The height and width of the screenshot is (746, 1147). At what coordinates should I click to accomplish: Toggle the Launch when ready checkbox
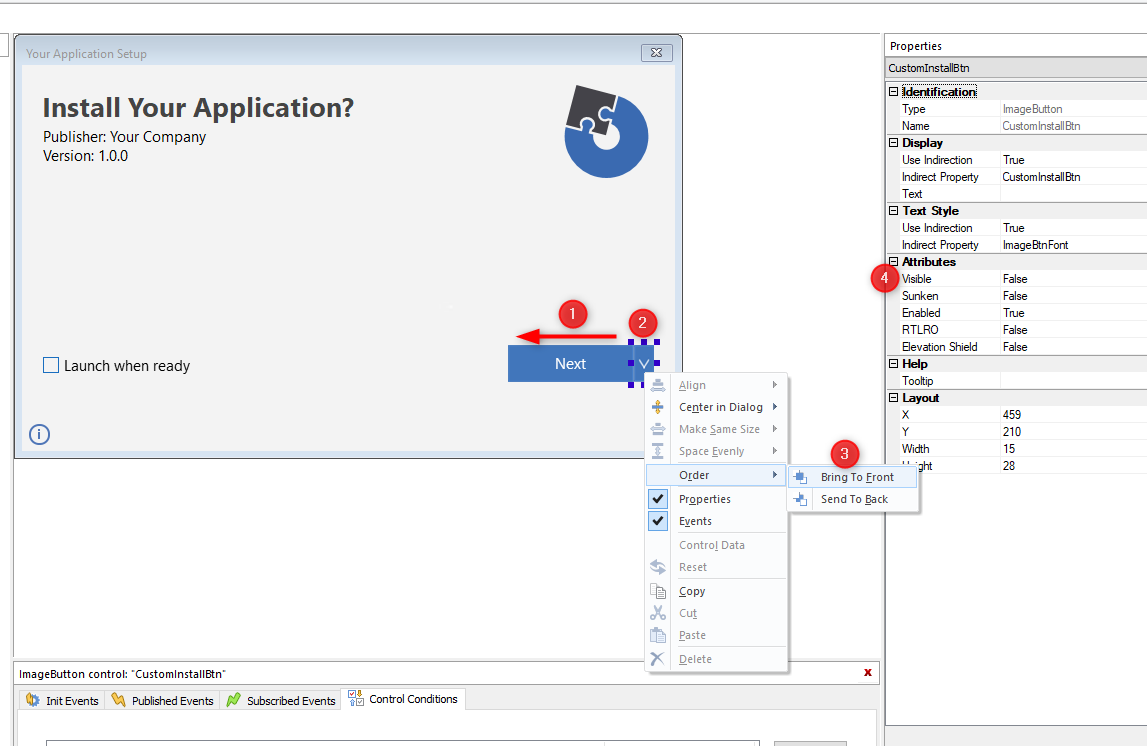pyautogui.click(x=51, y=366)
